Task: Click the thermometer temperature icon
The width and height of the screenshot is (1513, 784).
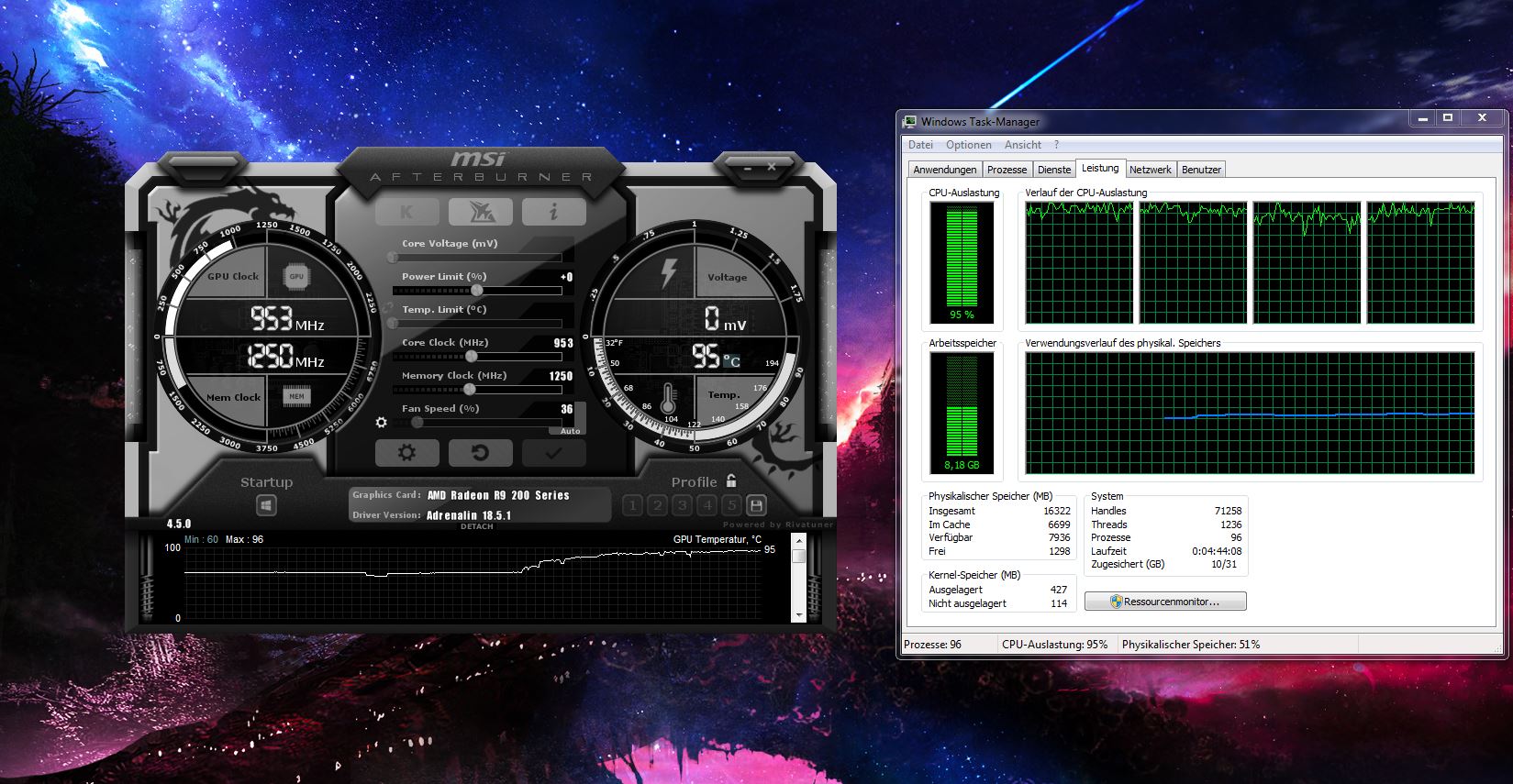Action: pyautogui.click(x=669, y=398)
